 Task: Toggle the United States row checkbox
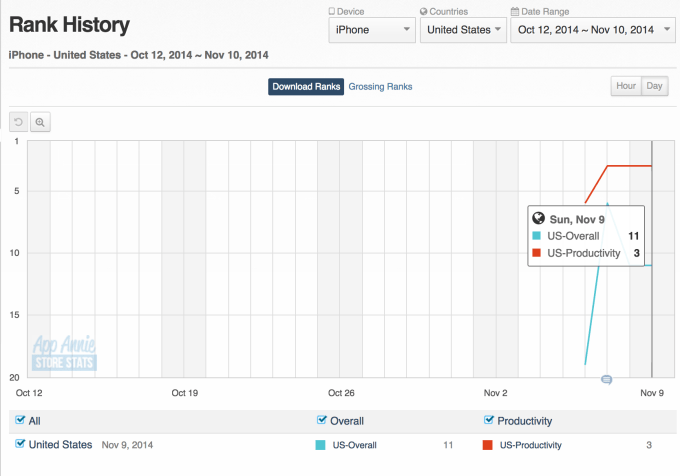[21, 444]
